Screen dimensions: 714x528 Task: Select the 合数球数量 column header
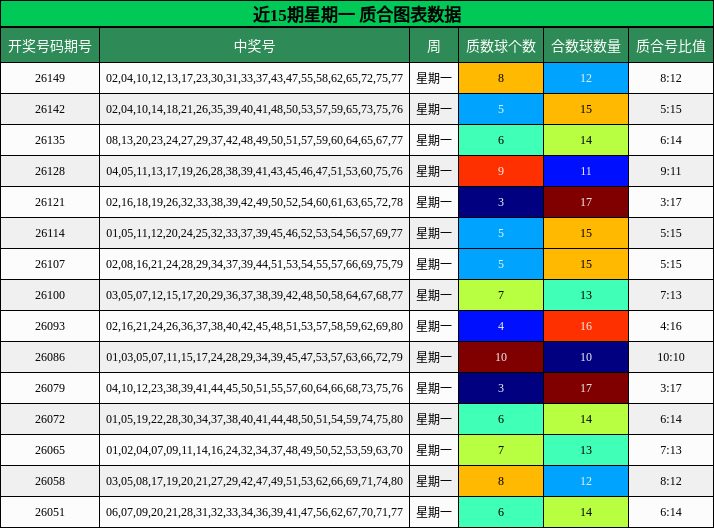[x=586, y=46]
